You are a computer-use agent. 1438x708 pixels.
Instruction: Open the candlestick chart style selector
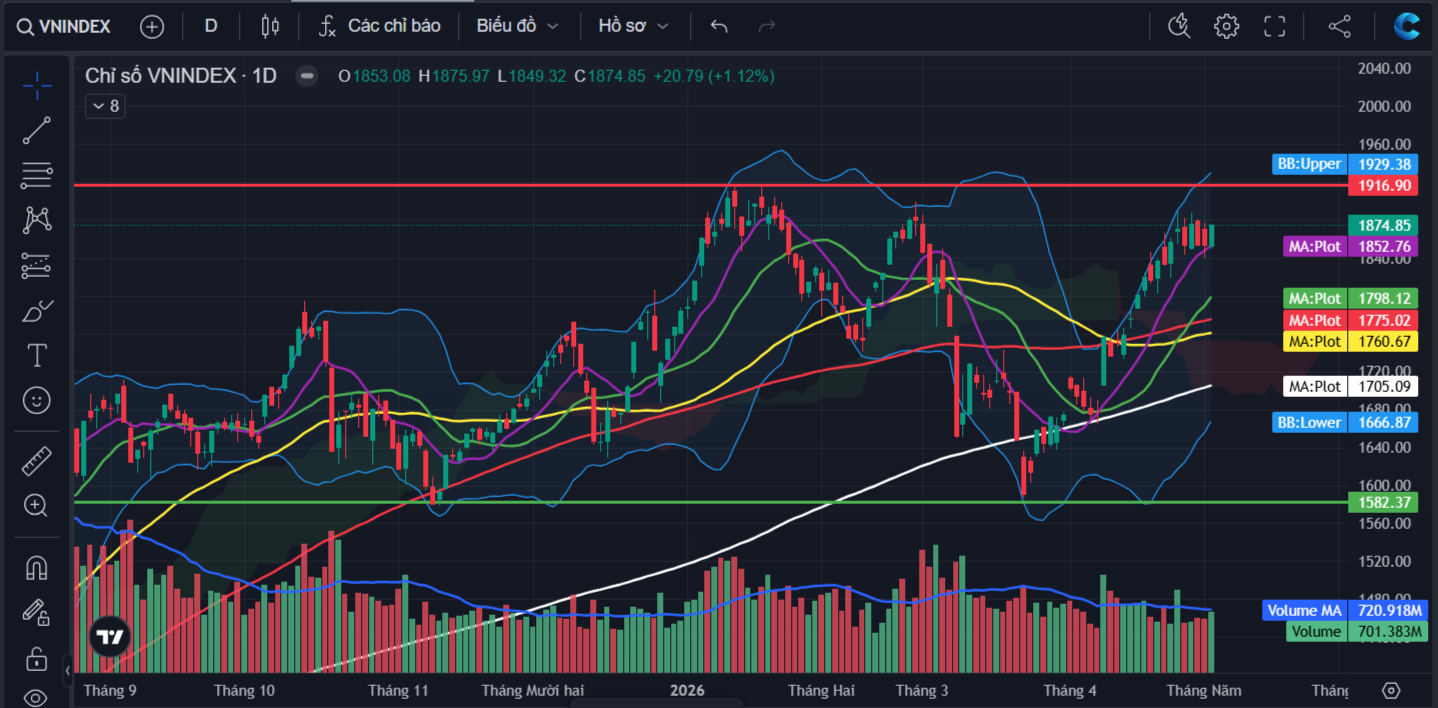click(x=269, y=26)
